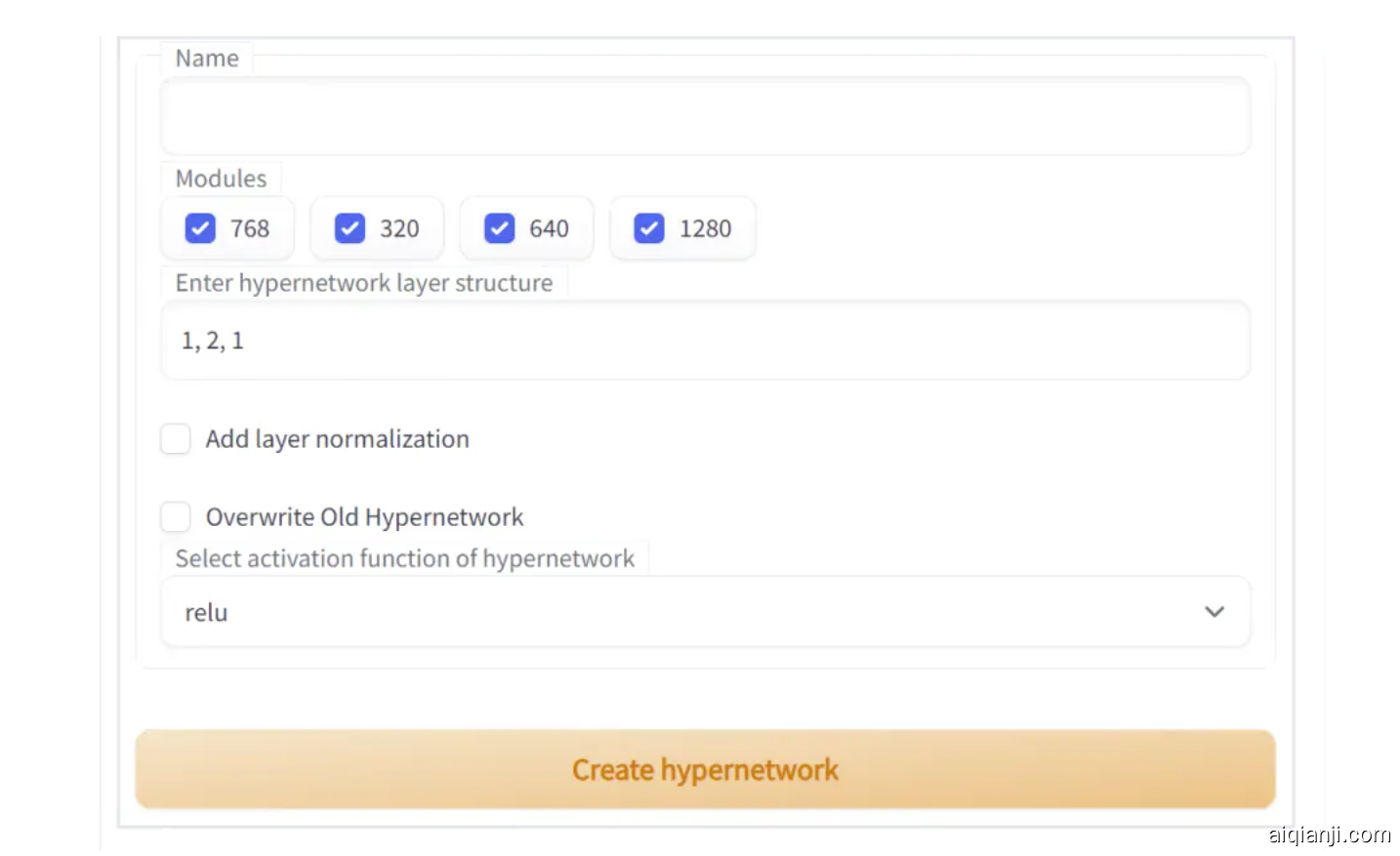Image resolution: width=1400 pixels, height=856 pixels.
Task: Click the Add layer normalization label text
Action: point(337,439)
